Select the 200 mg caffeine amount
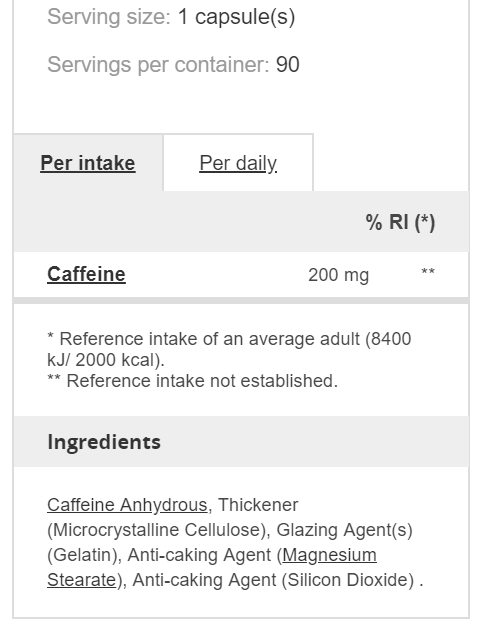 pos(339,275)
